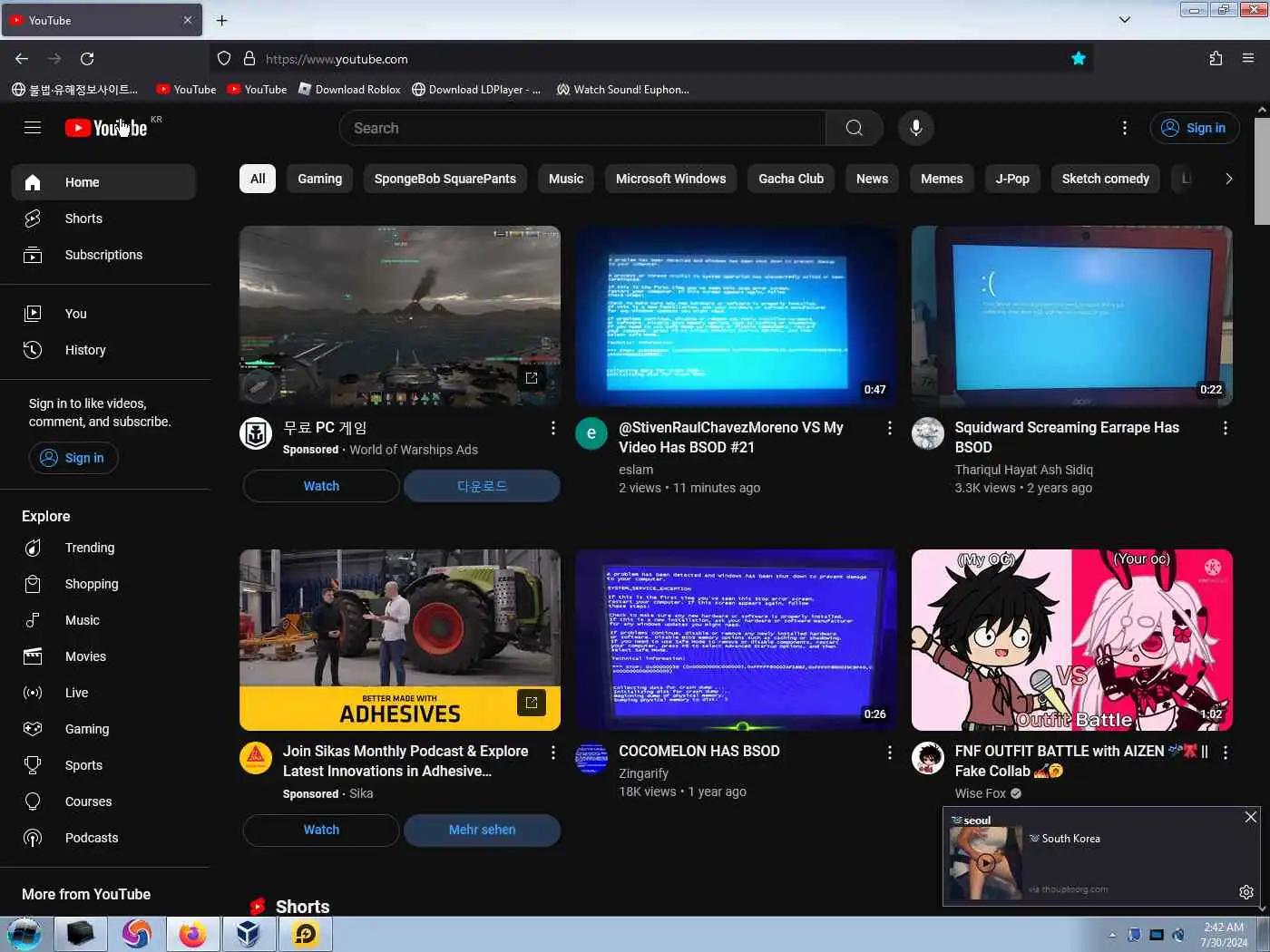Click Watch under World of Warships ad
Viewport: 1270px width, 952px height.
point(321,486)
